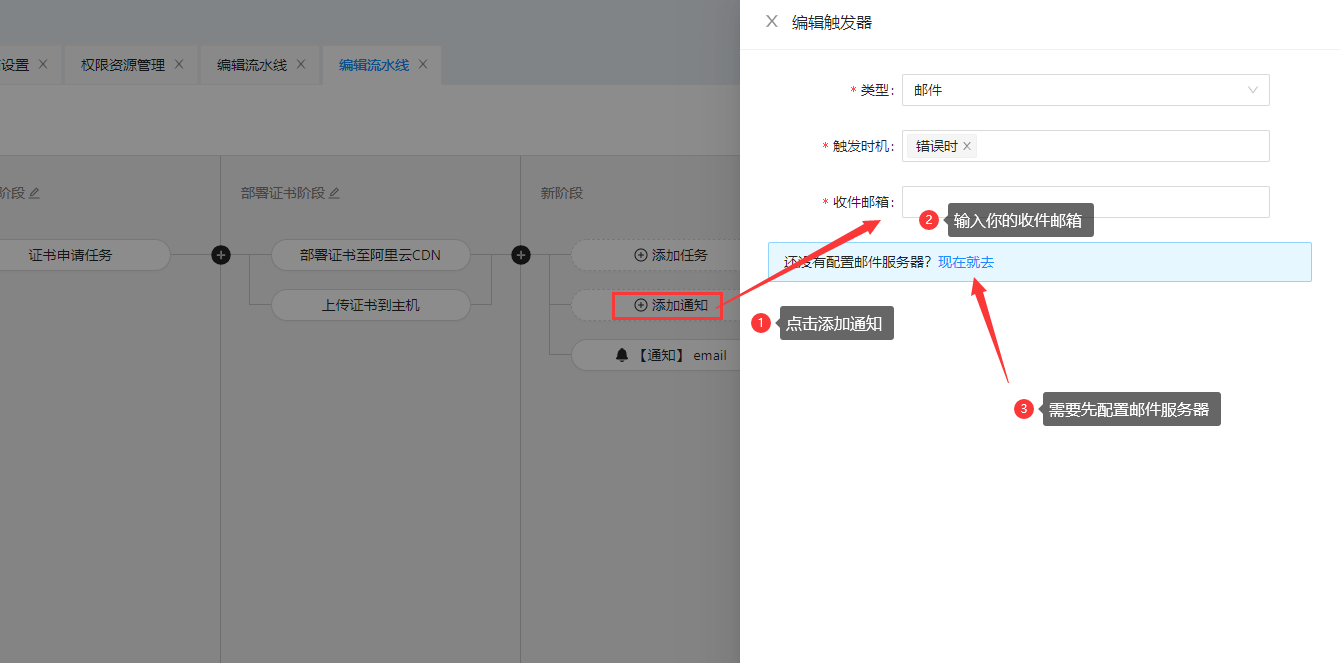Close the 权限资源管理 tab with its X

coord(179,64)
